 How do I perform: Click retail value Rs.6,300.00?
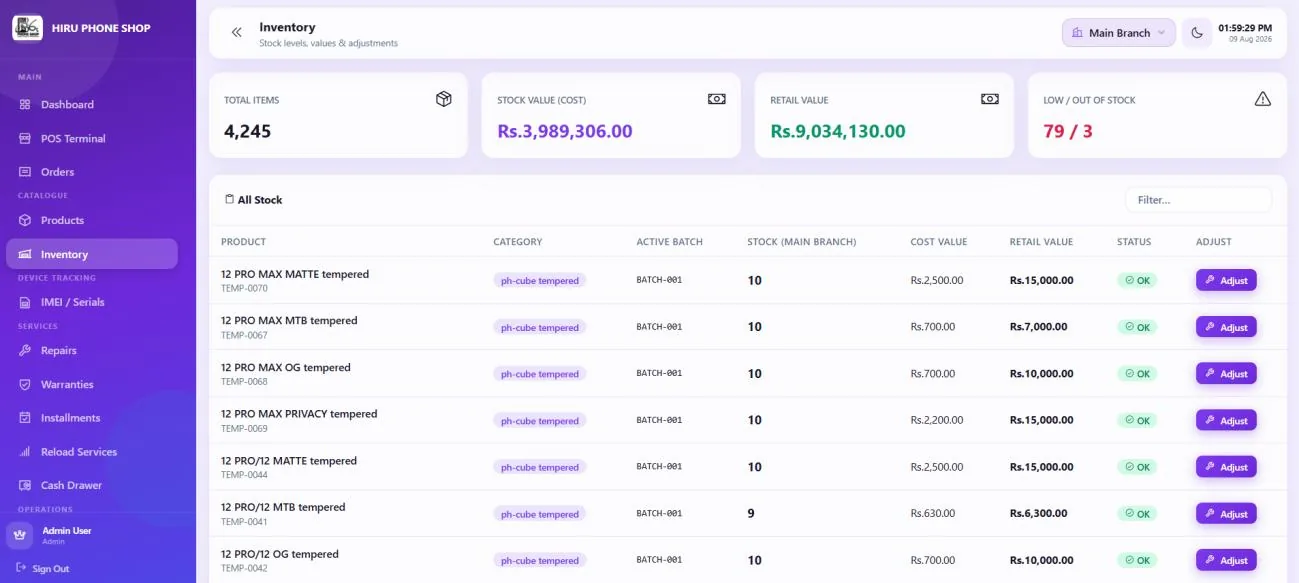[1038, 513]
